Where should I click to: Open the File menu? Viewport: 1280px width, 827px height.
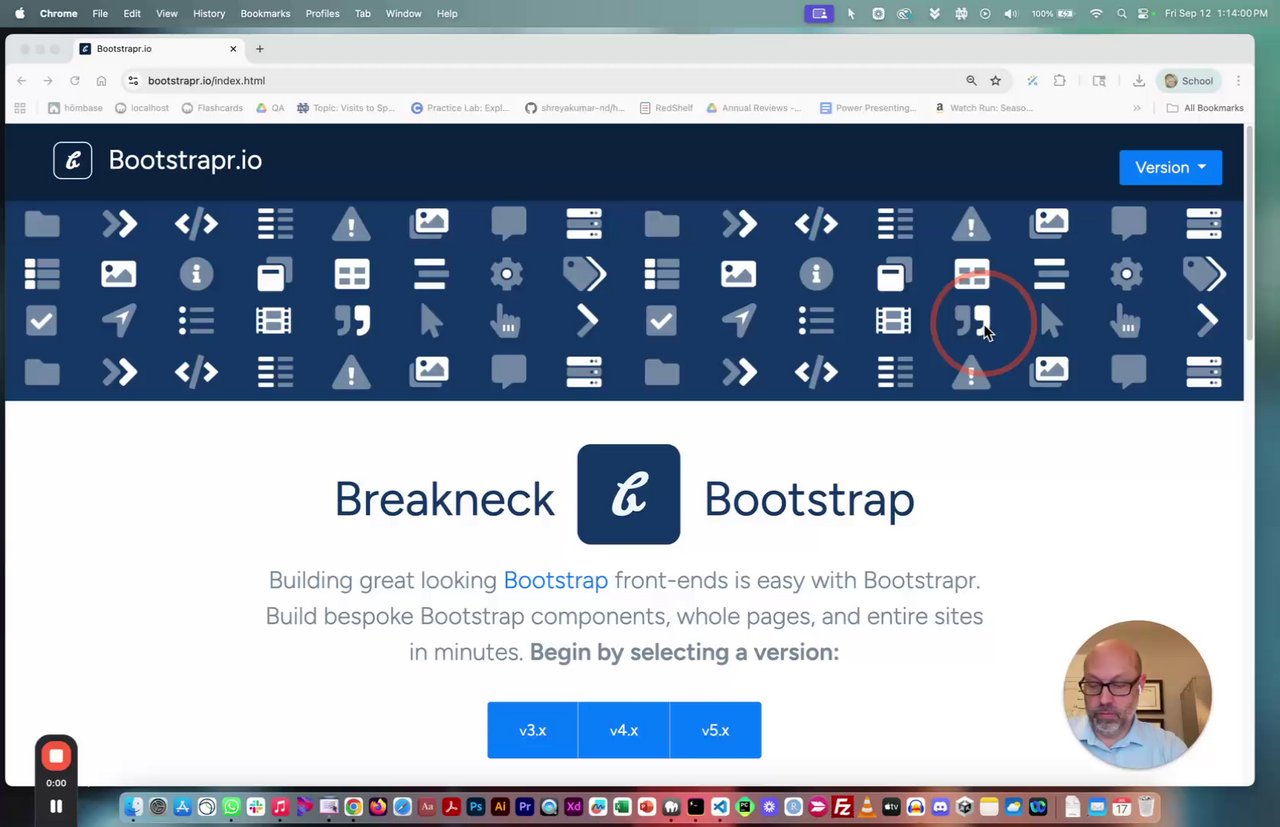point(100,13)
